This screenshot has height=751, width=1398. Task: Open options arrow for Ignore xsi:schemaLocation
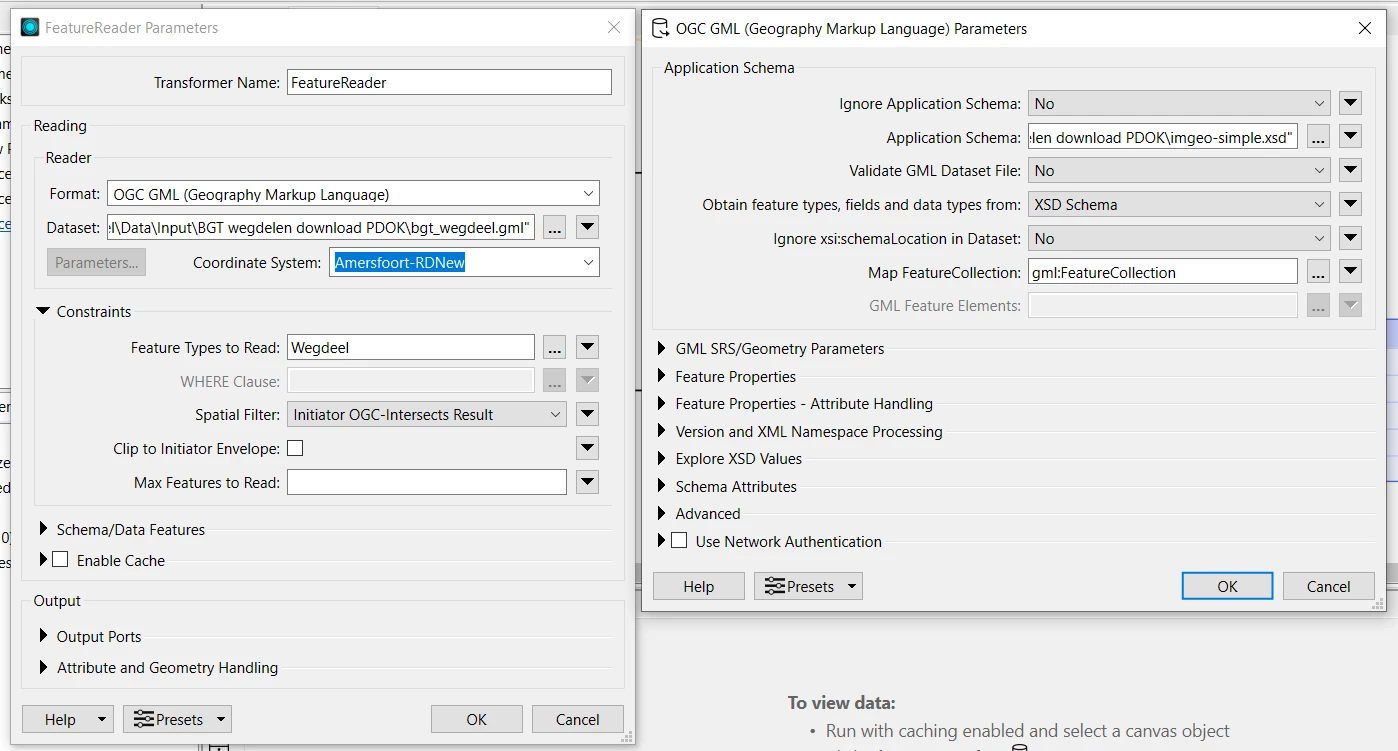point(1351,239)
